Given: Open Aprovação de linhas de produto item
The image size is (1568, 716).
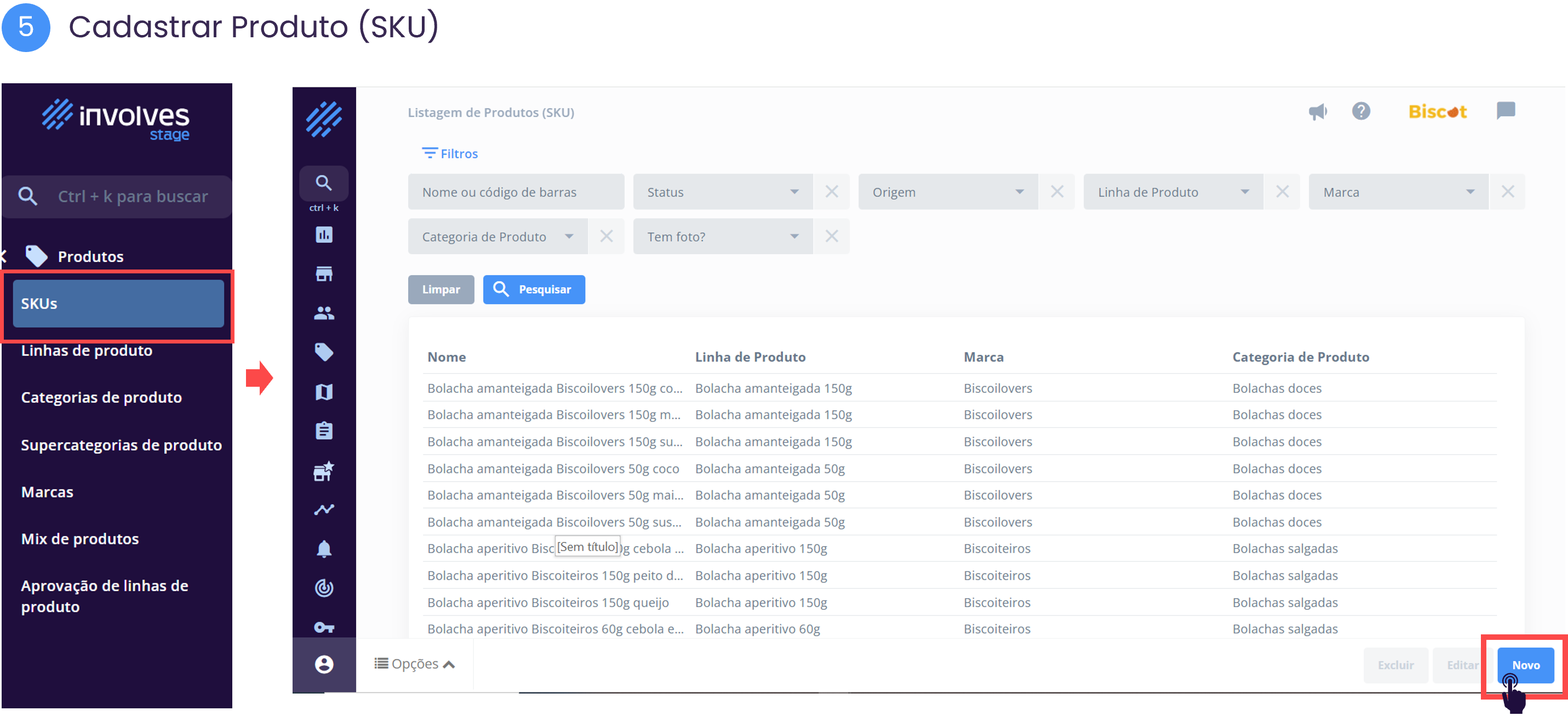Looking at the screenshot, I should click(104, 596).
